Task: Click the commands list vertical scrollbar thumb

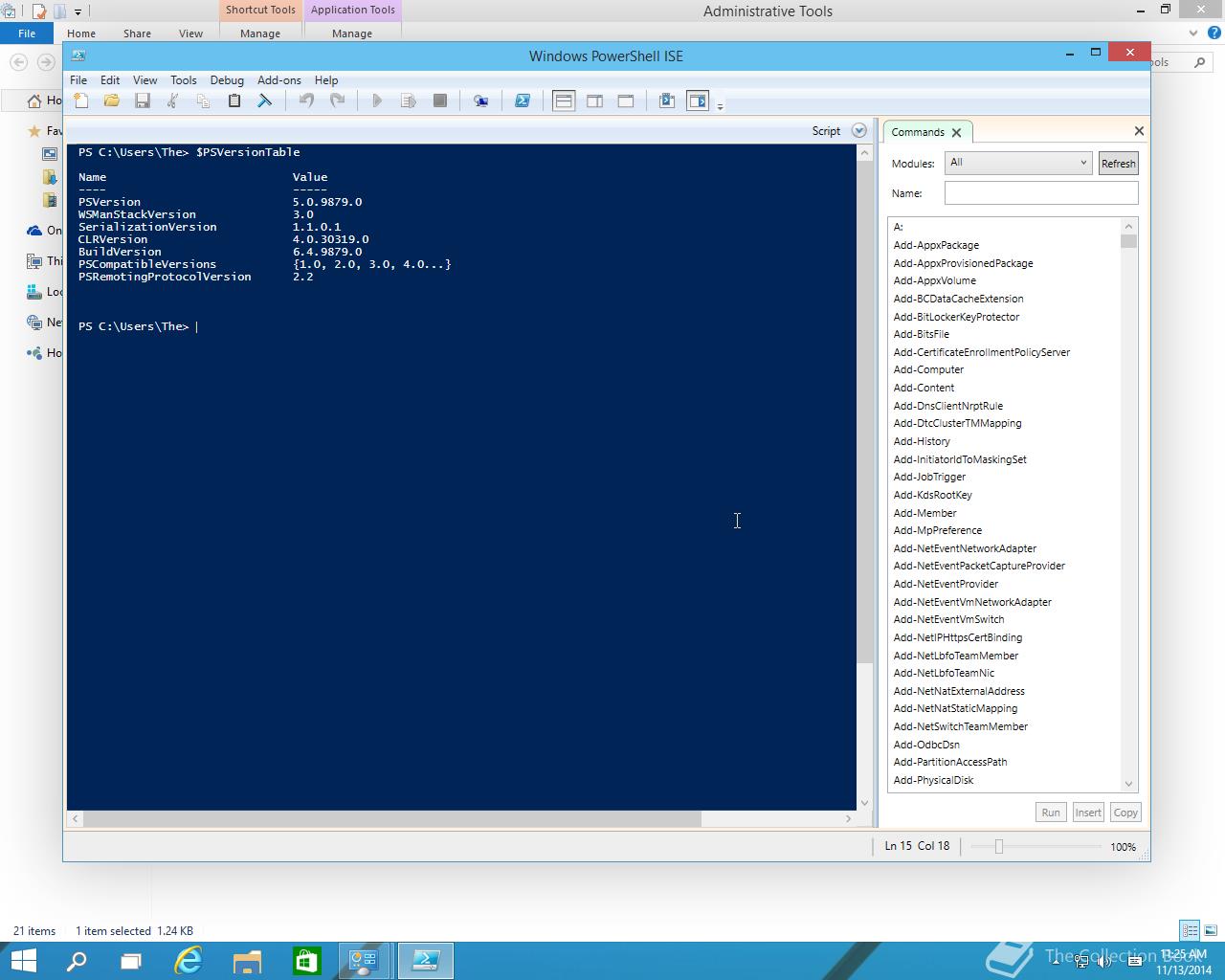Action: (x=1128, y=241)
